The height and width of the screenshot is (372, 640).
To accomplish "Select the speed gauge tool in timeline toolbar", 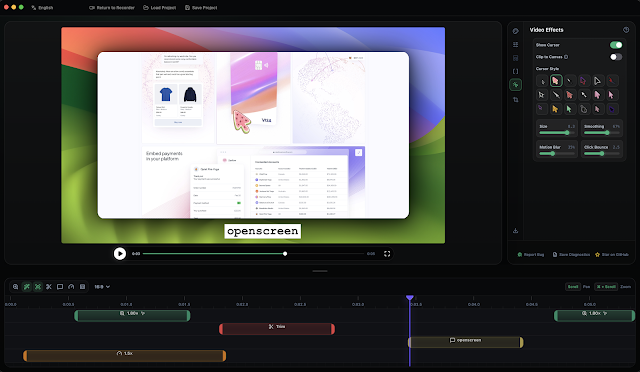I will tap(71, 287).
